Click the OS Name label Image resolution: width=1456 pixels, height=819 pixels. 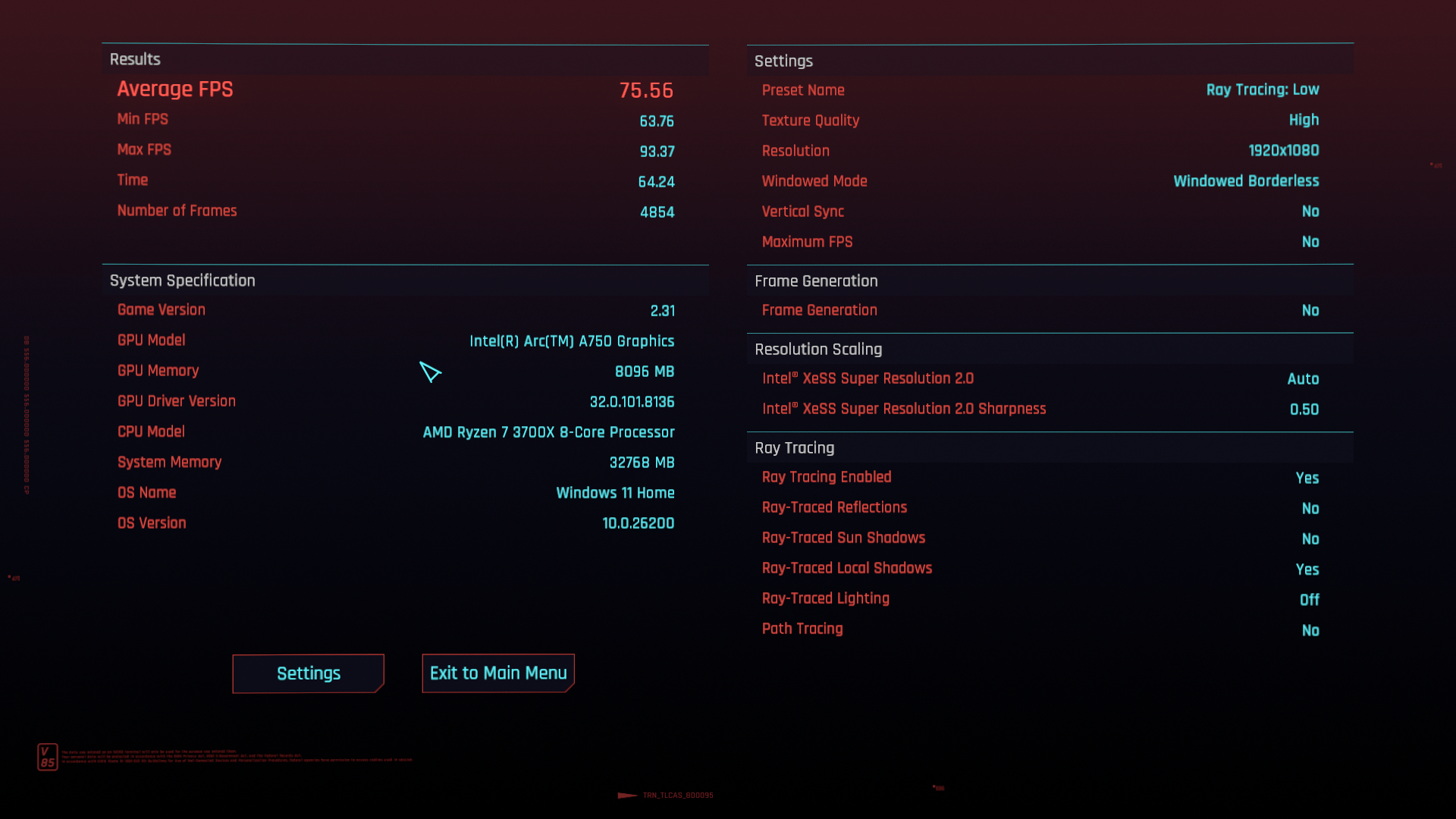click(146, 493)
